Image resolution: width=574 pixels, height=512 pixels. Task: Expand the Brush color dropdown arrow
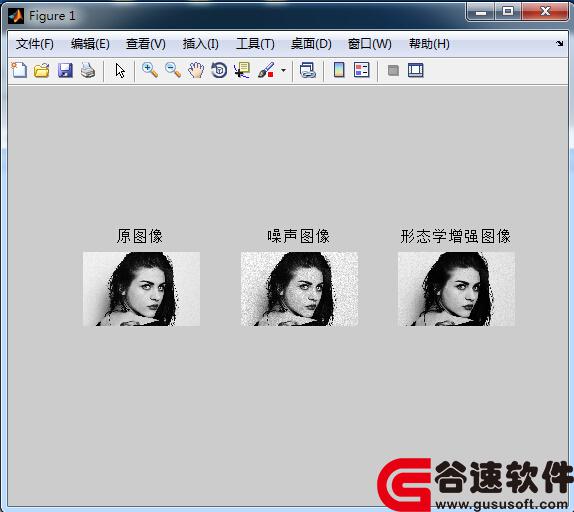coord(283,70)
